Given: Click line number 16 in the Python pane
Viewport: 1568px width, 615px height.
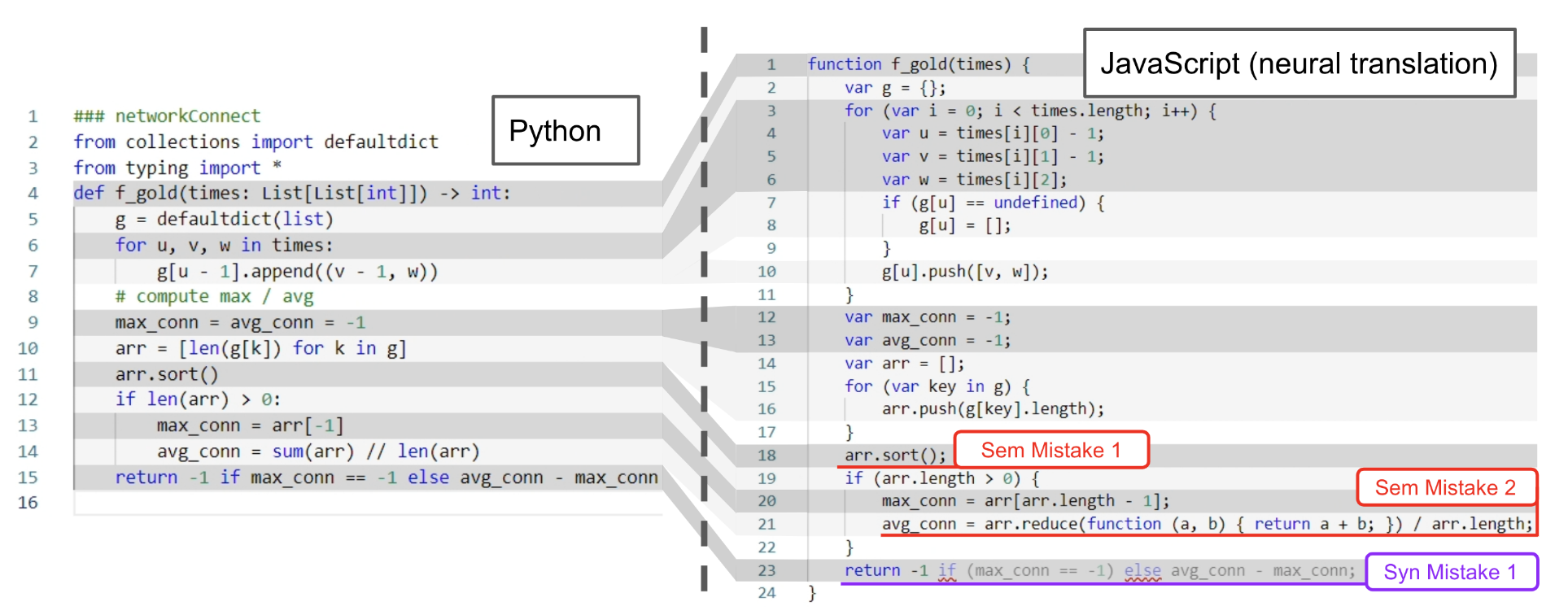Looking at the screenshot, I should [28, 503].
